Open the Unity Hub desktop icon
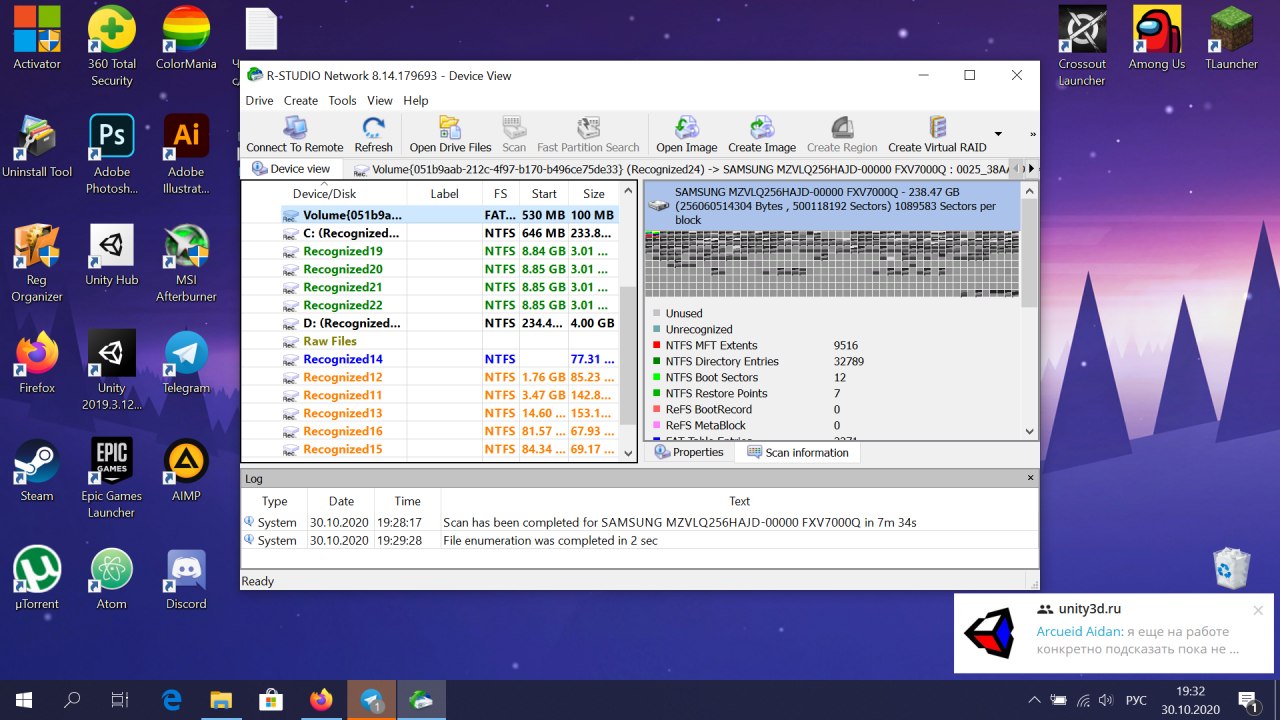The height and width of the screenshot is (720, 1280). 112,254
